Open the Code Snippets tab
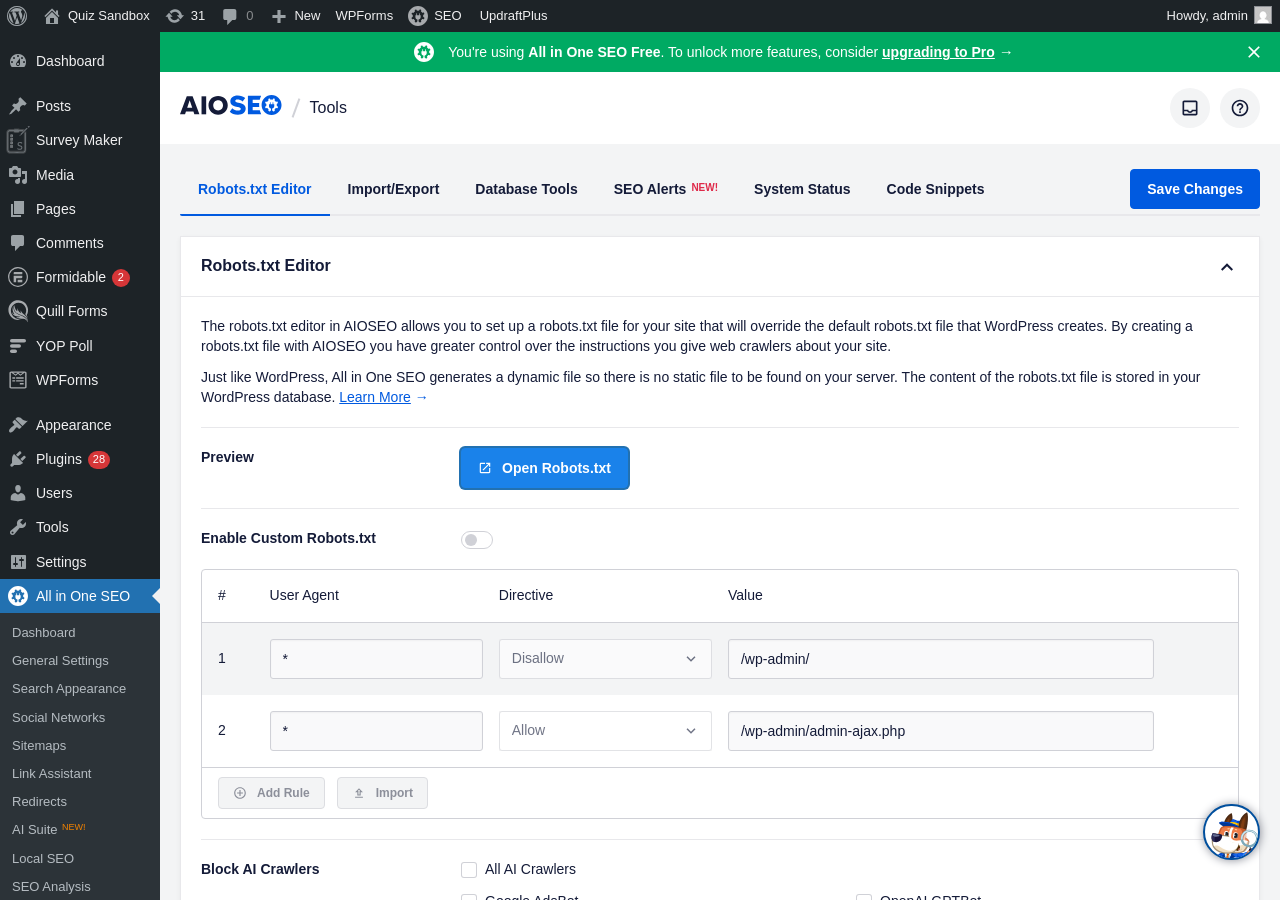 (x=935, y=189)
